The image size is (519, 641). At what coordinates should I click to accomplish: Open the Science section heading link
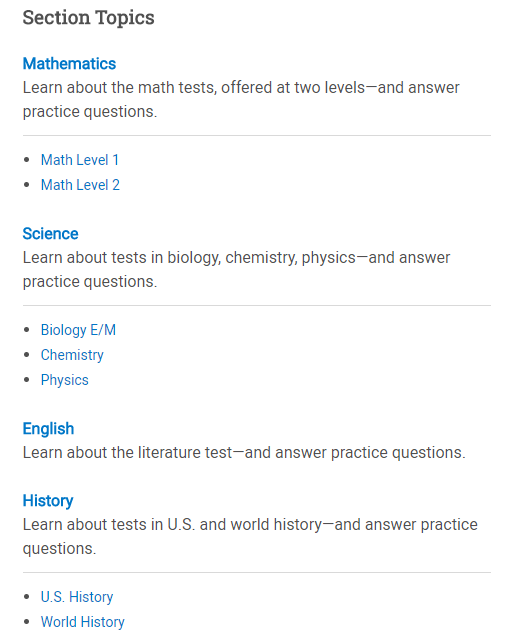(50, 234)
